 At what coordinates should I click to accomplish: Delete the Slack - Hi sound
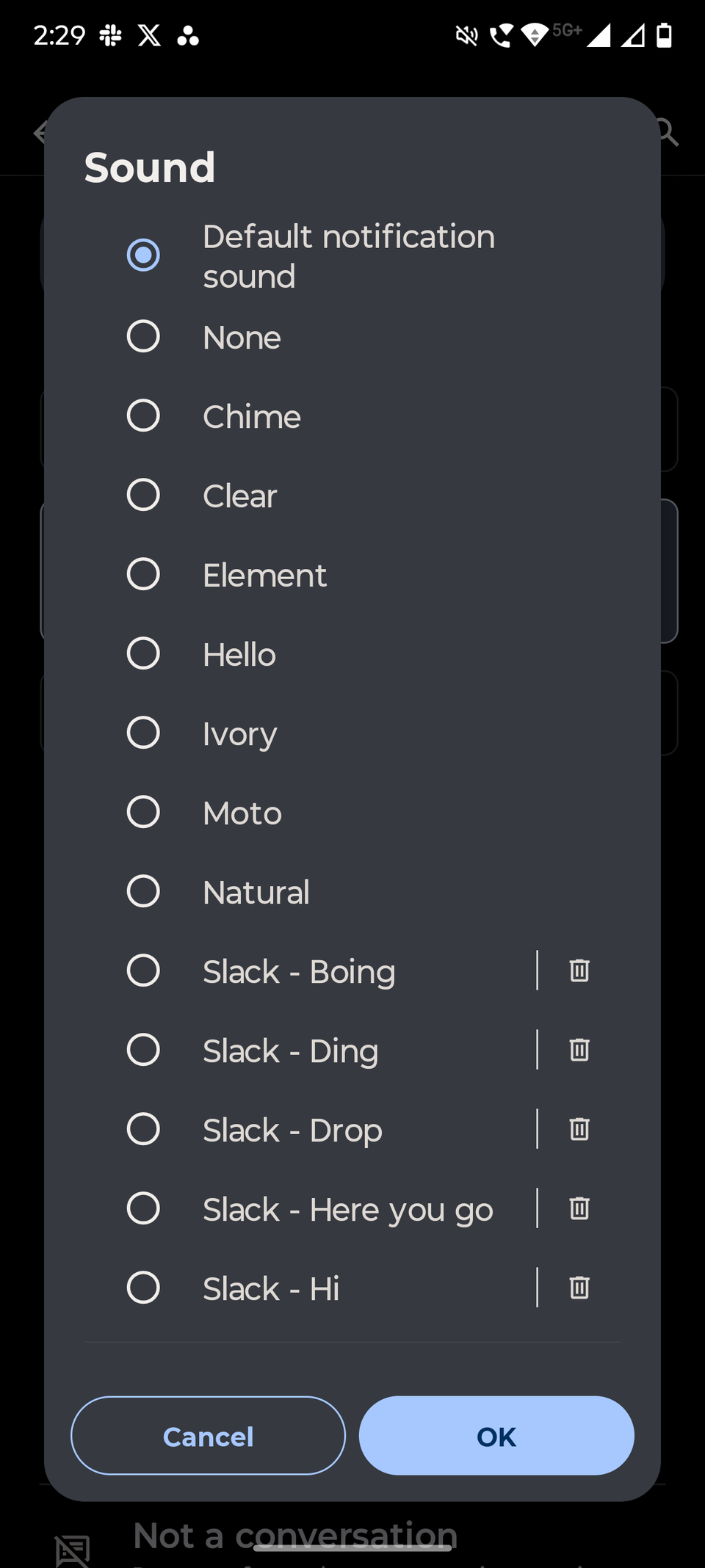(579, 1288)
